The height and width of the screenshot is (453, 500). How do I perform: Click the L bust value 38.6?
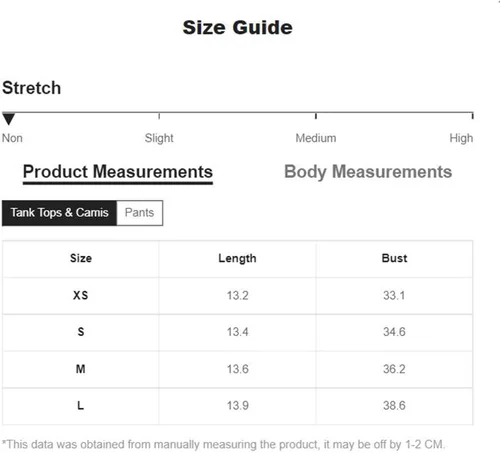[x=394, y=406]
